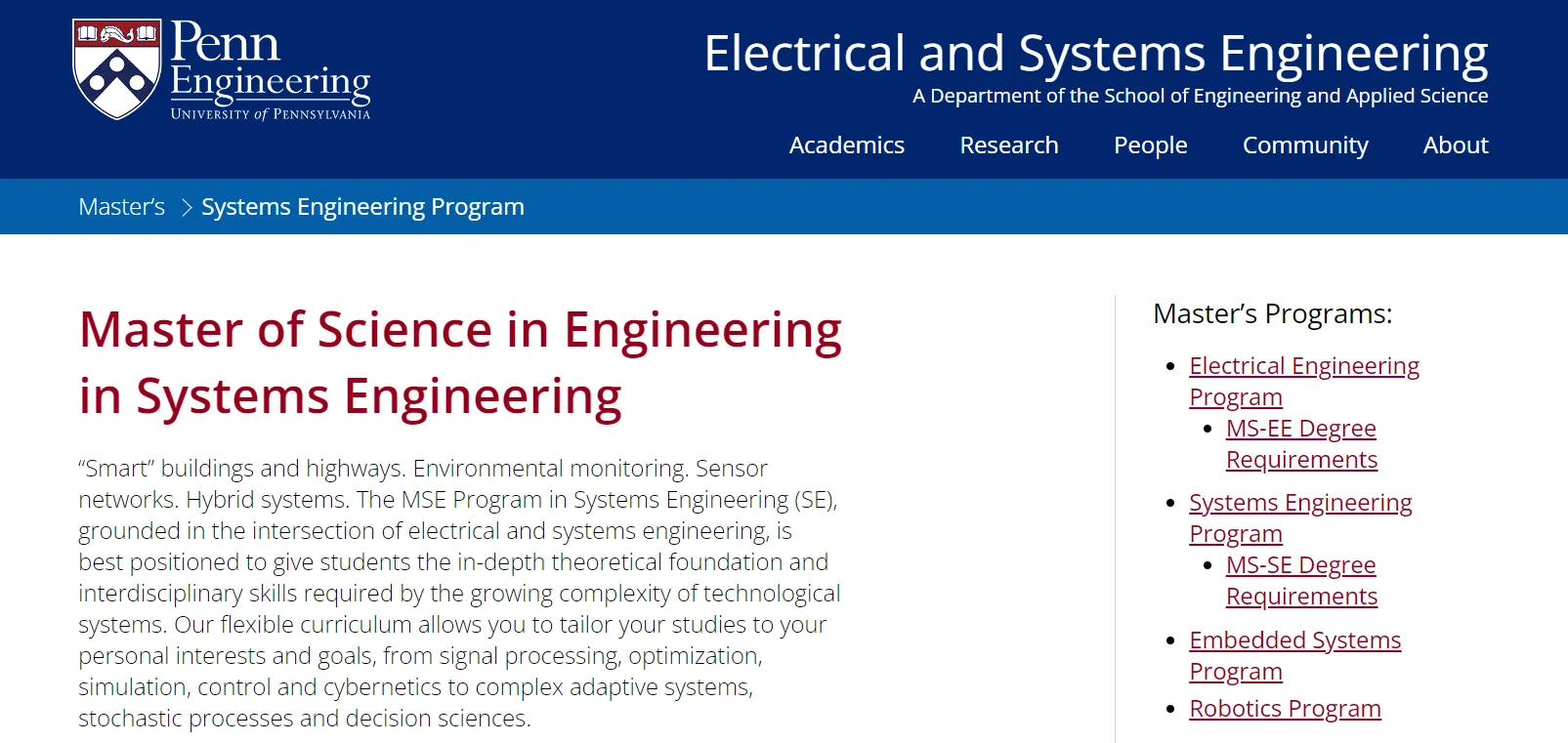Screen dimensions: 1568x743
Task: Open the Research menu
Action: pyautogui.click(x=1008, y=145)
